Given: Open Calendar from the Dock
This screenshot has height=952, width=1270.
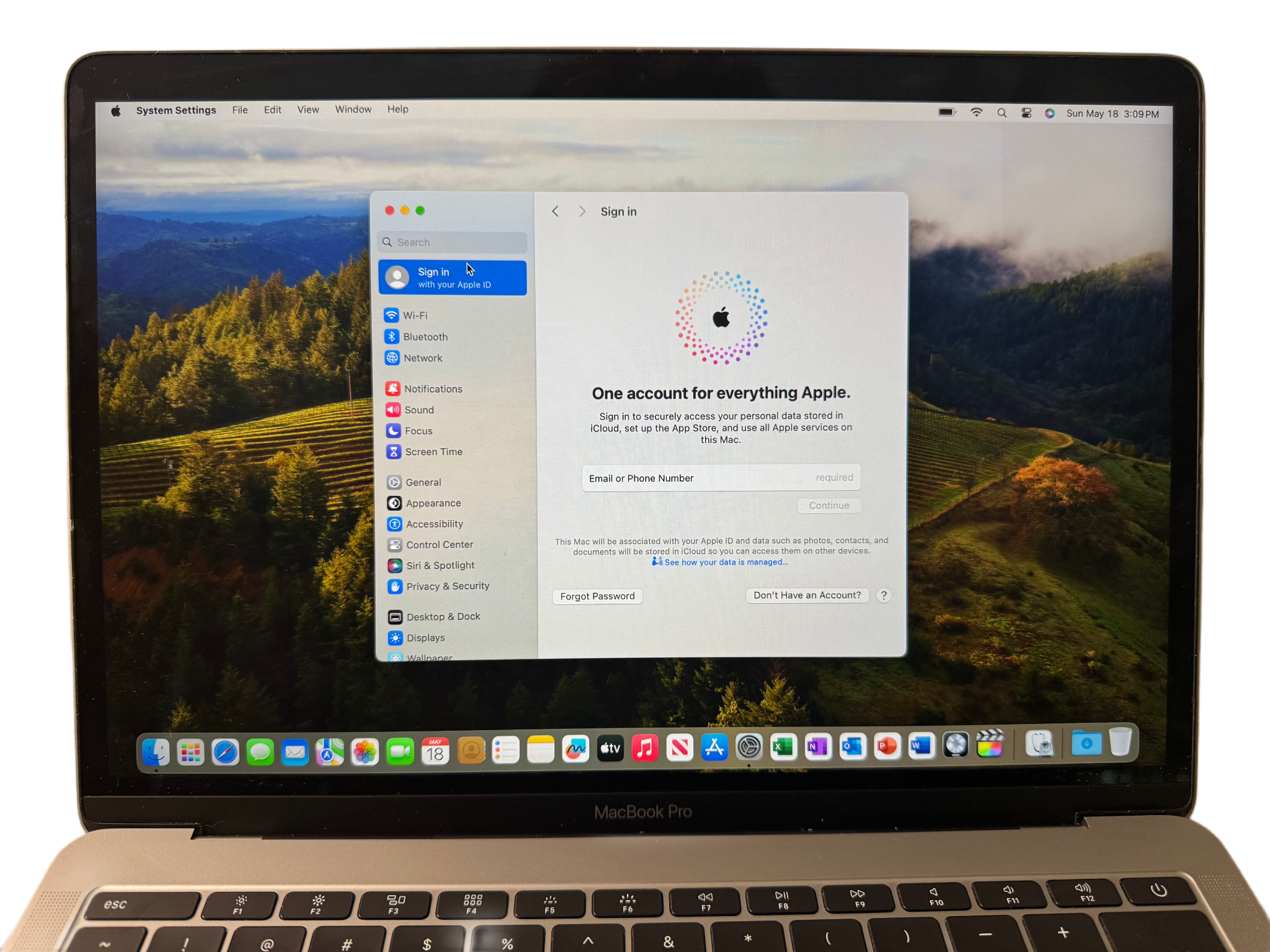Looking at the screenshot, I should (435, 751).
